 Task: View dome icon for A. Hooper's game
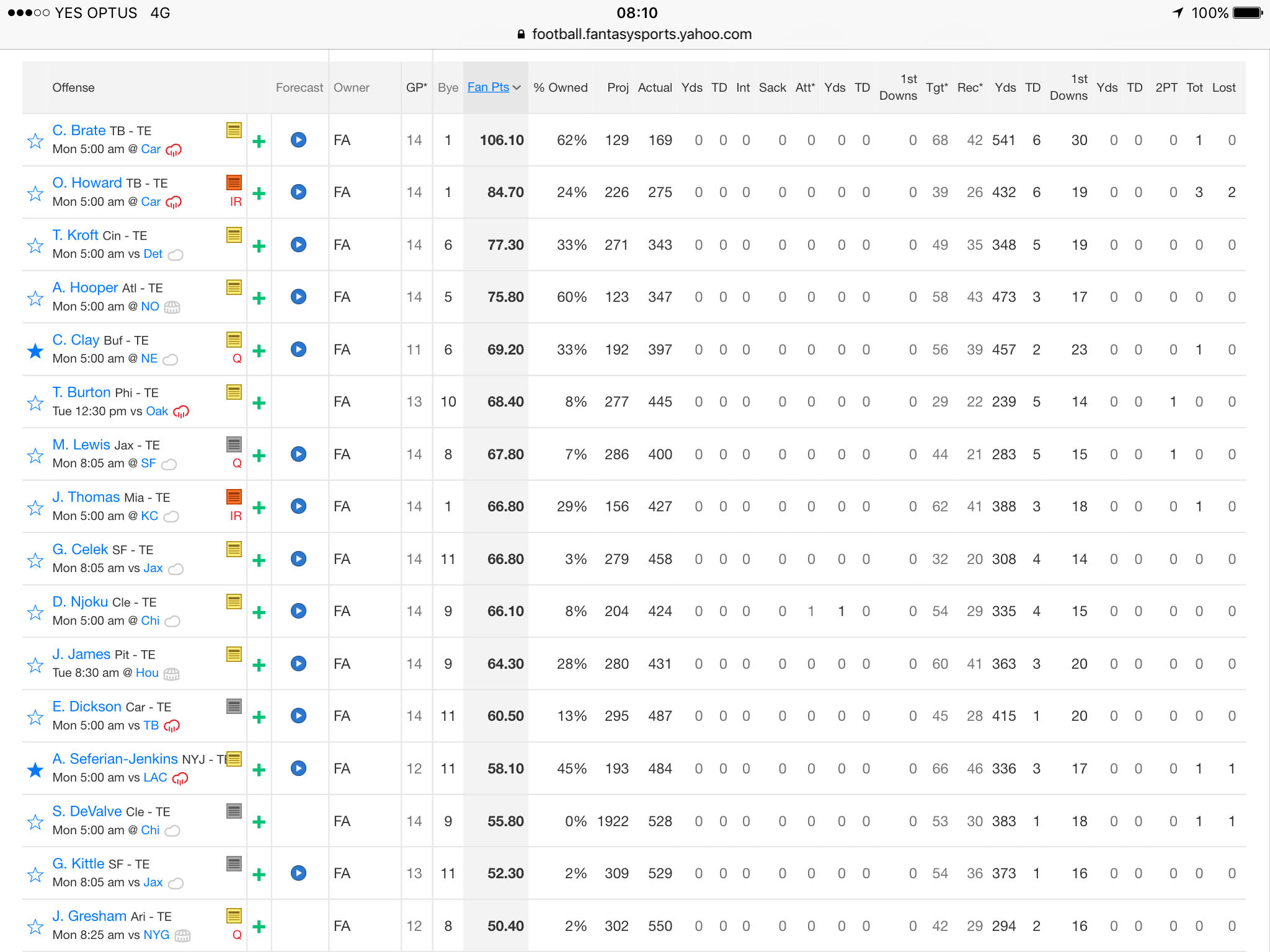[172, 307]
